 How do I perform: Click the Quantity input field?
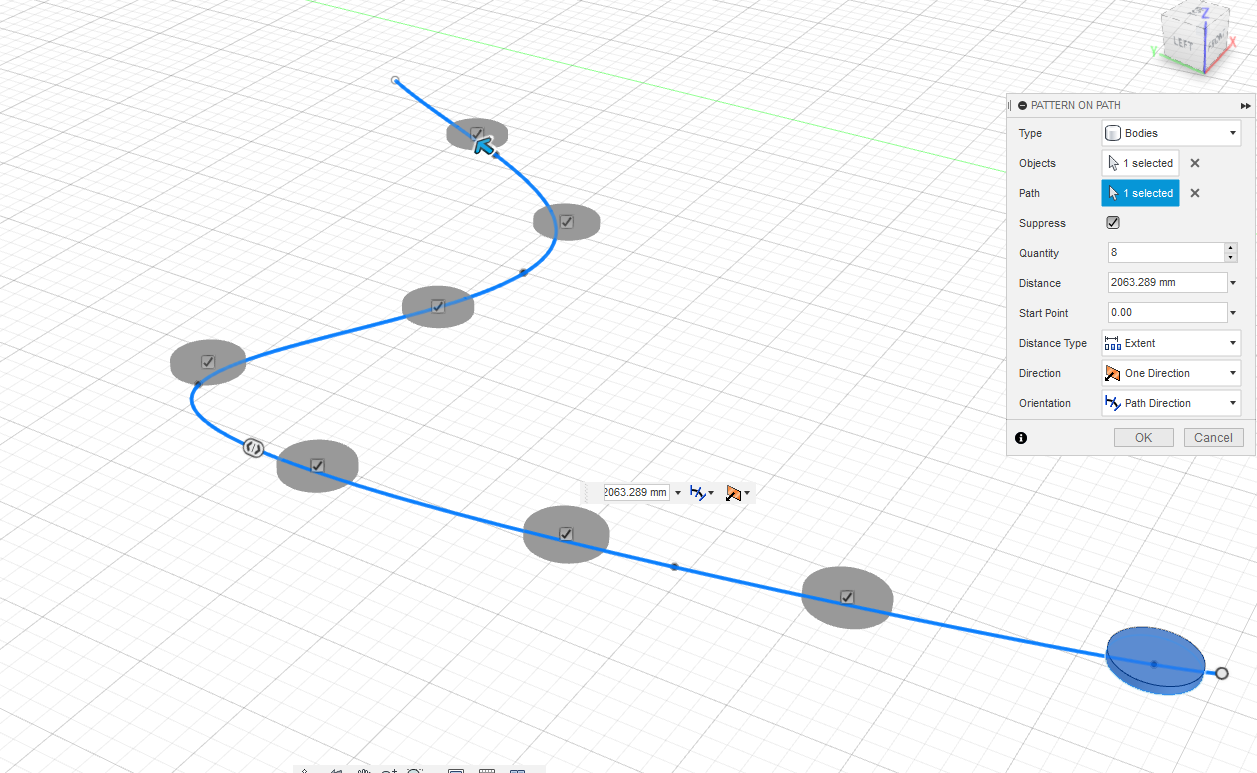pos(1165,253)
